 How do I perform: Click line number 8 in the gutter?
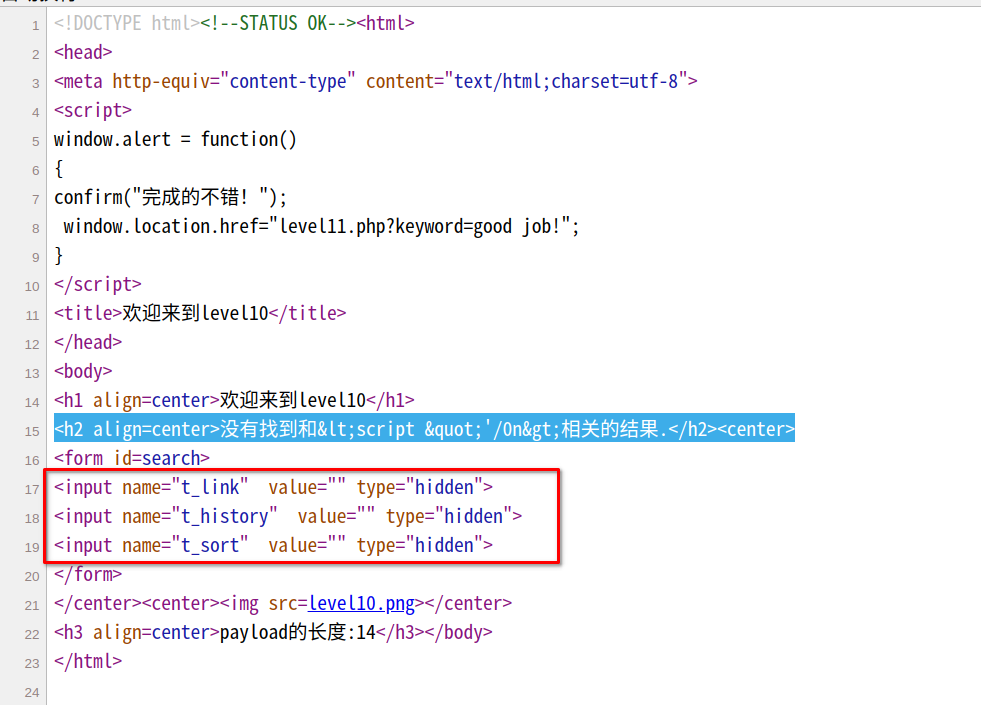[x=36, y=229]
